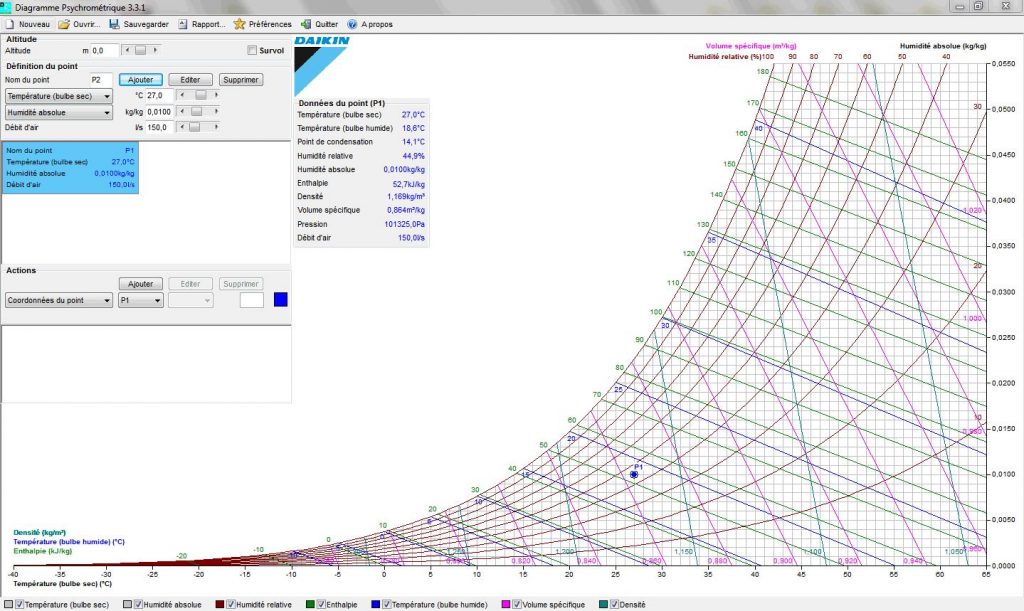Click the Sauvegarder floppy disk icon
The height and width of the screenshot is (611, 1024).
coord(114,24)
